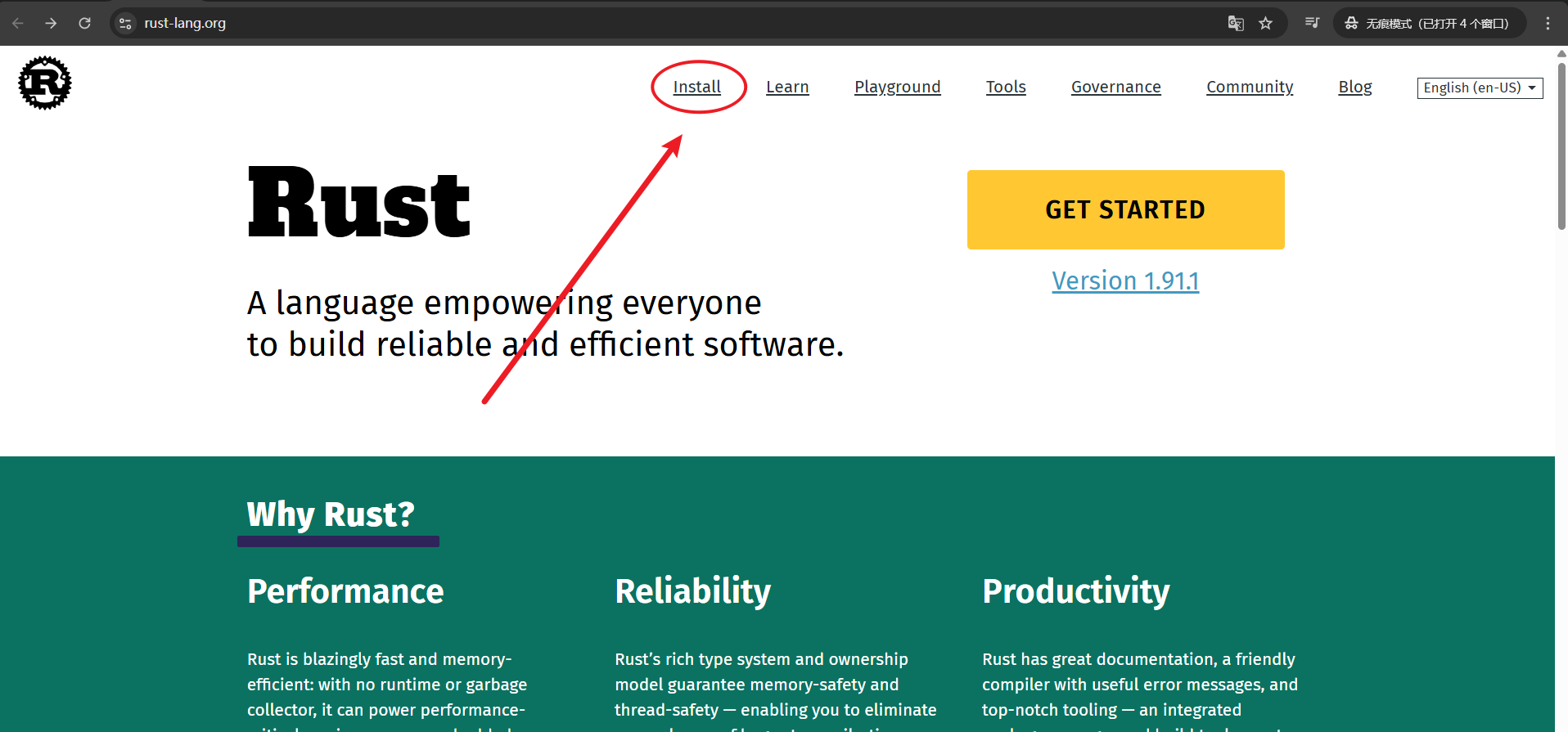Bookmark this page with the star icon
1568x732 pixels.
tap(1266, 23)
